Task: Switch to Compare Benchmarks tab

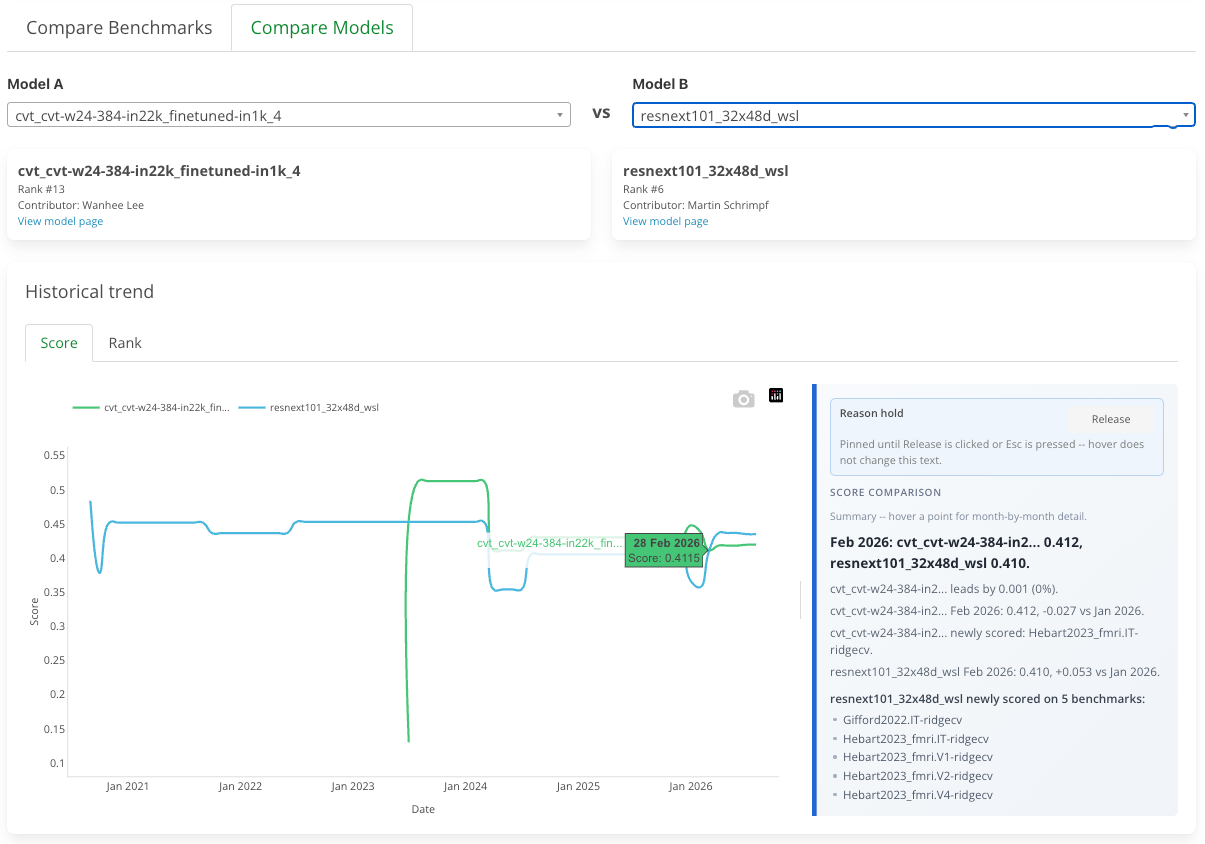Action: 119,27
